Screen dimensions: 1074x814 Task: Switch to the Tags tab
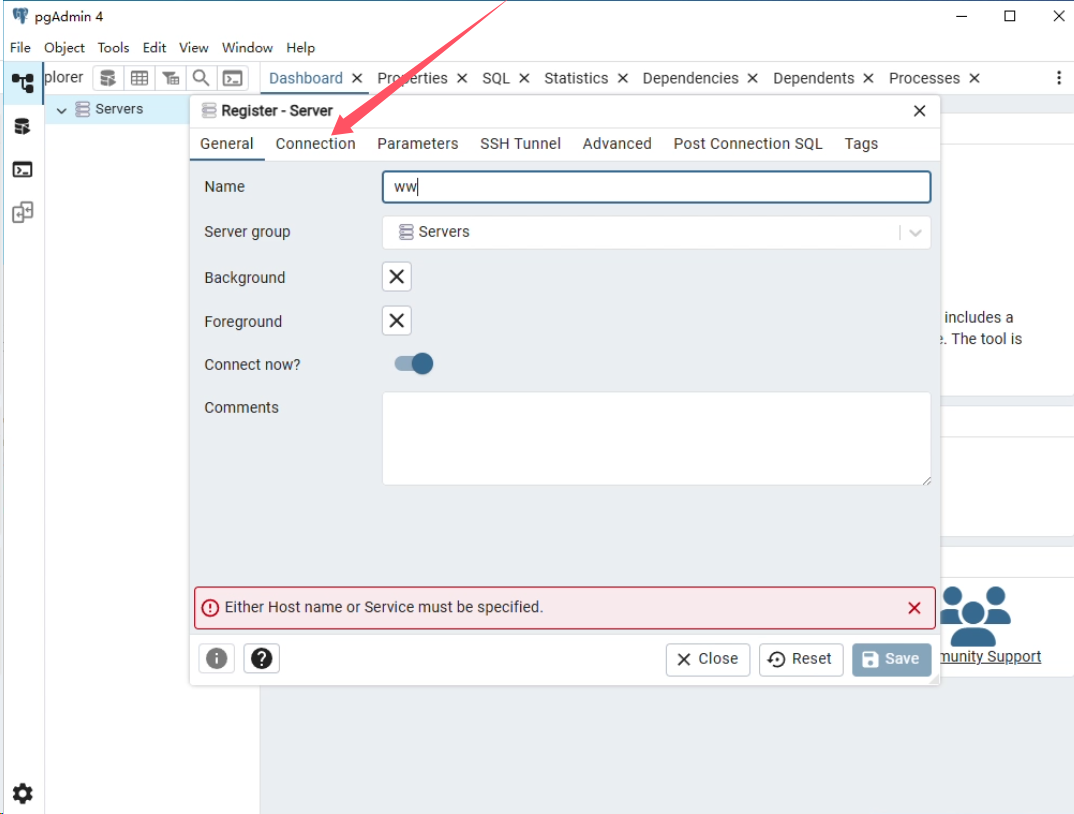click(x=861, y=143)
